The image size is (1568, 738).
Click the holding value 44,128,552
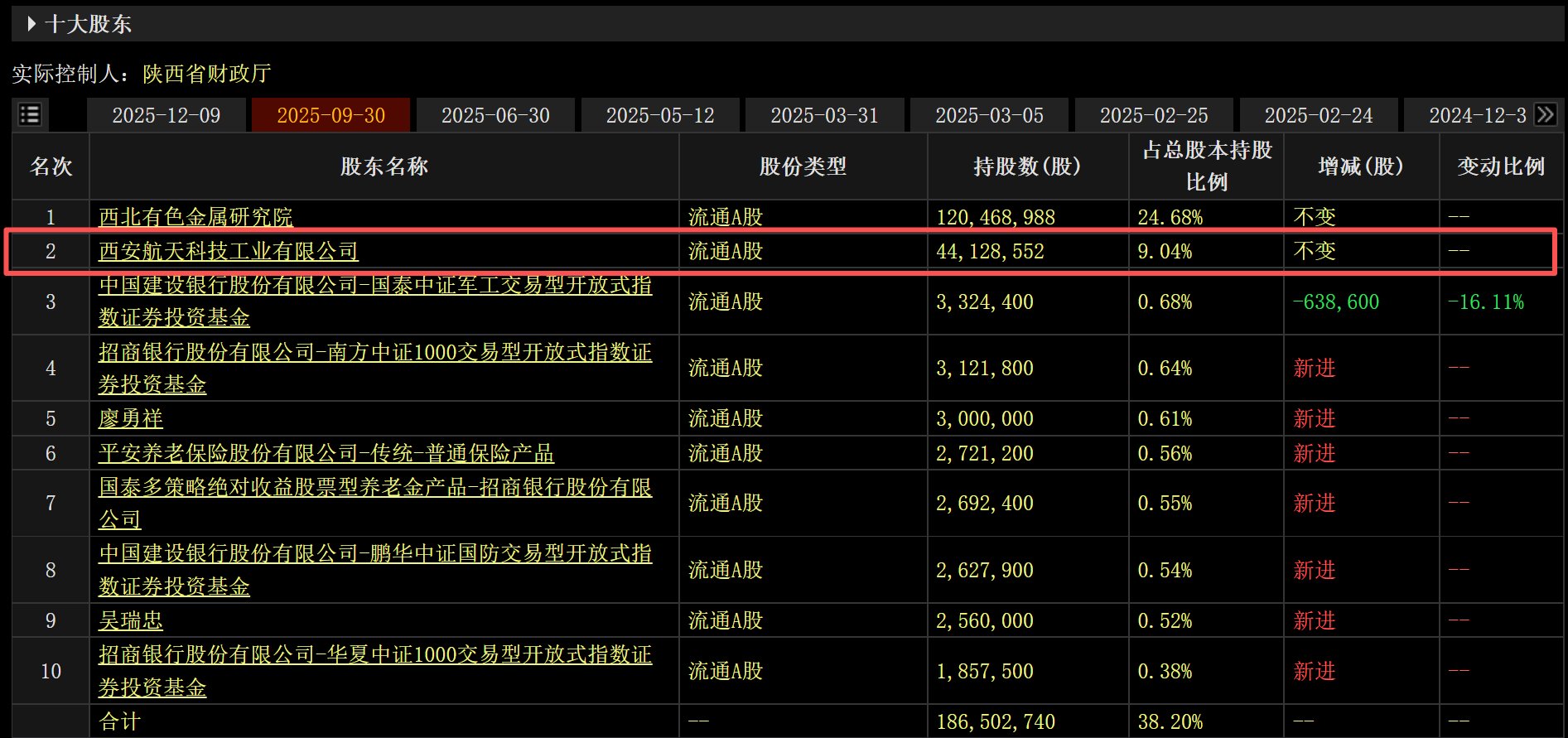990,251
